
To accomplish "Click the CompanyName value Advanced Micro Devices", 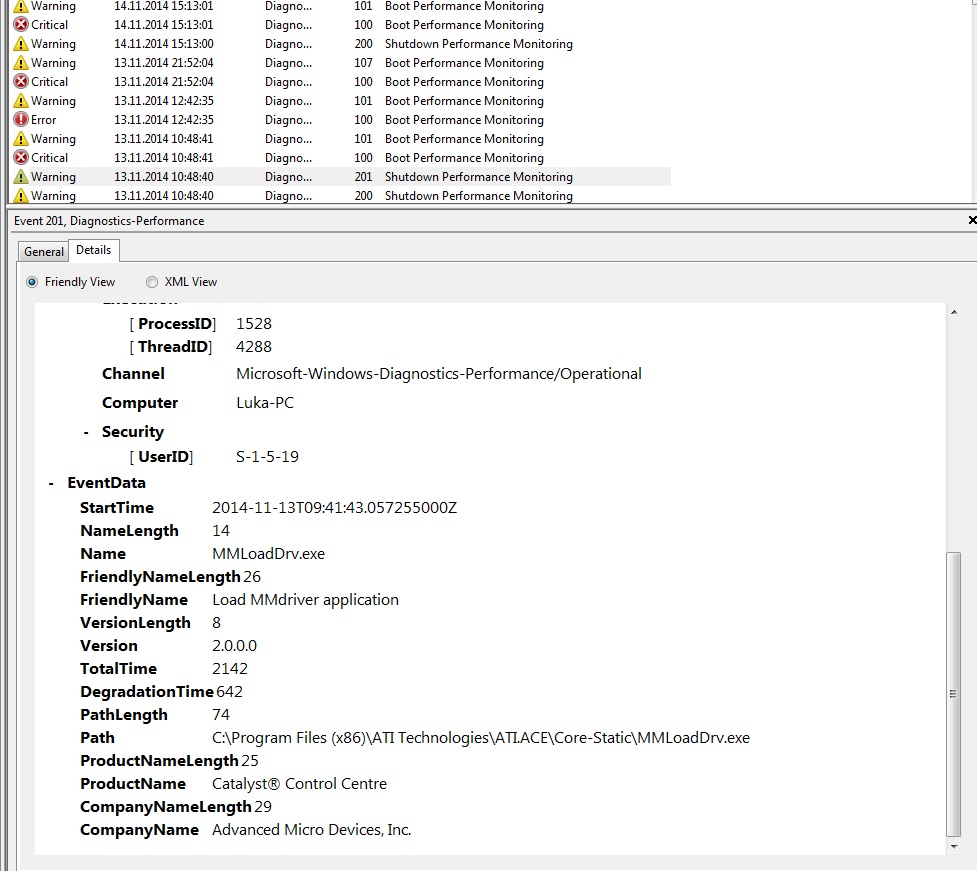I will pos(312,830).
